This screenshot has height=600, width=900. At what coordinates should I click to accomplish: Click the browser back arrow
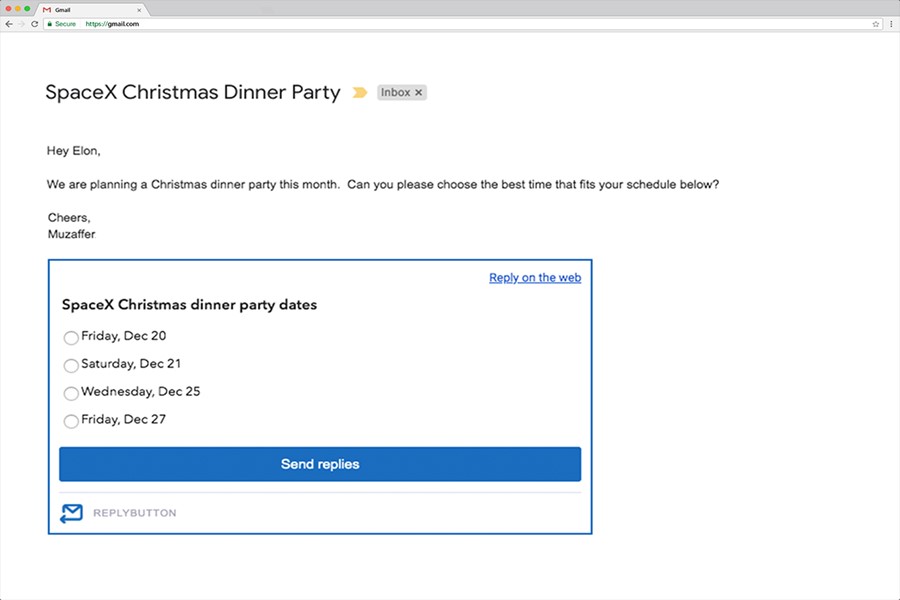click(x=9, y=24)
